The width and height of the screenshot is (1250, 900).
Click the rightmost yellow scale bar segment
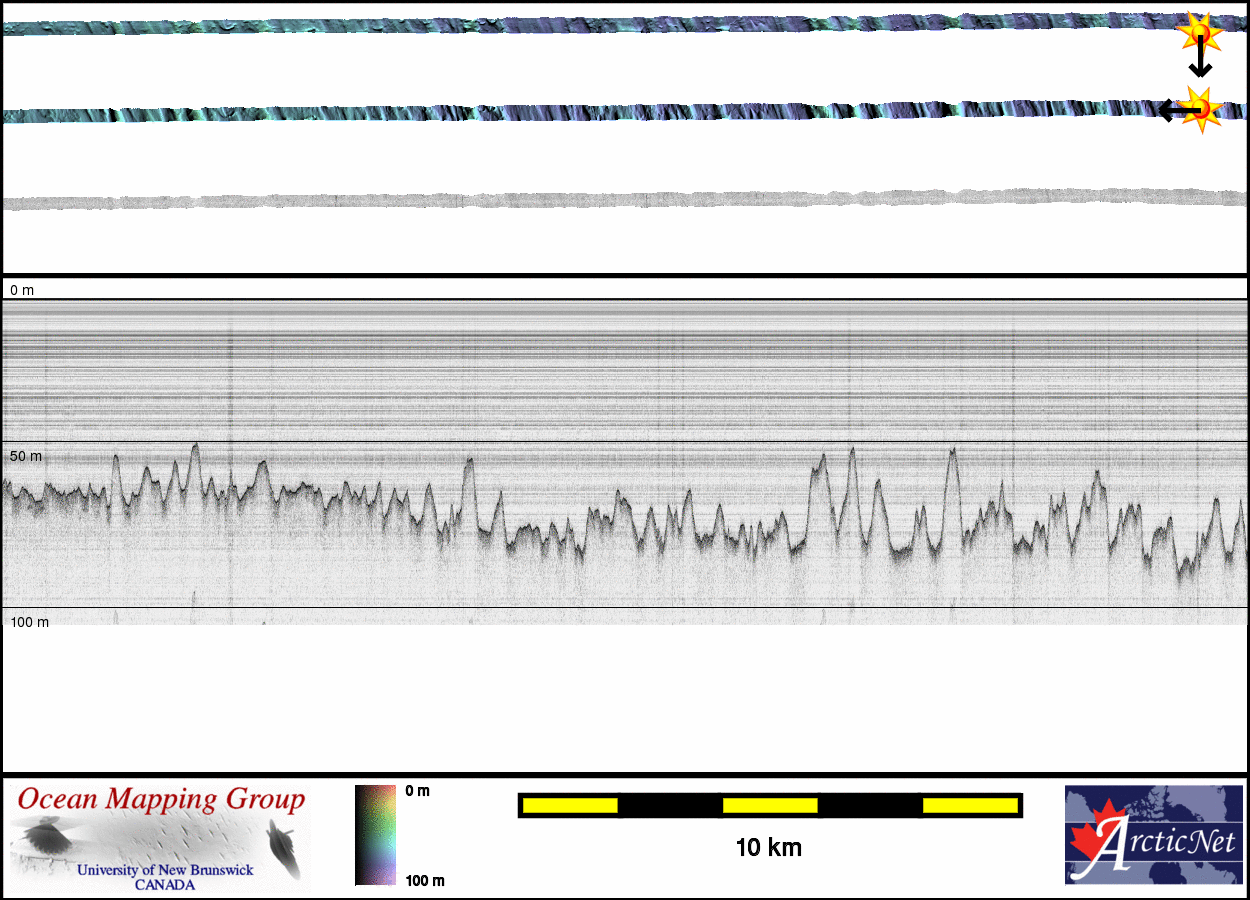pyautogui.click(x=969, y=805)
